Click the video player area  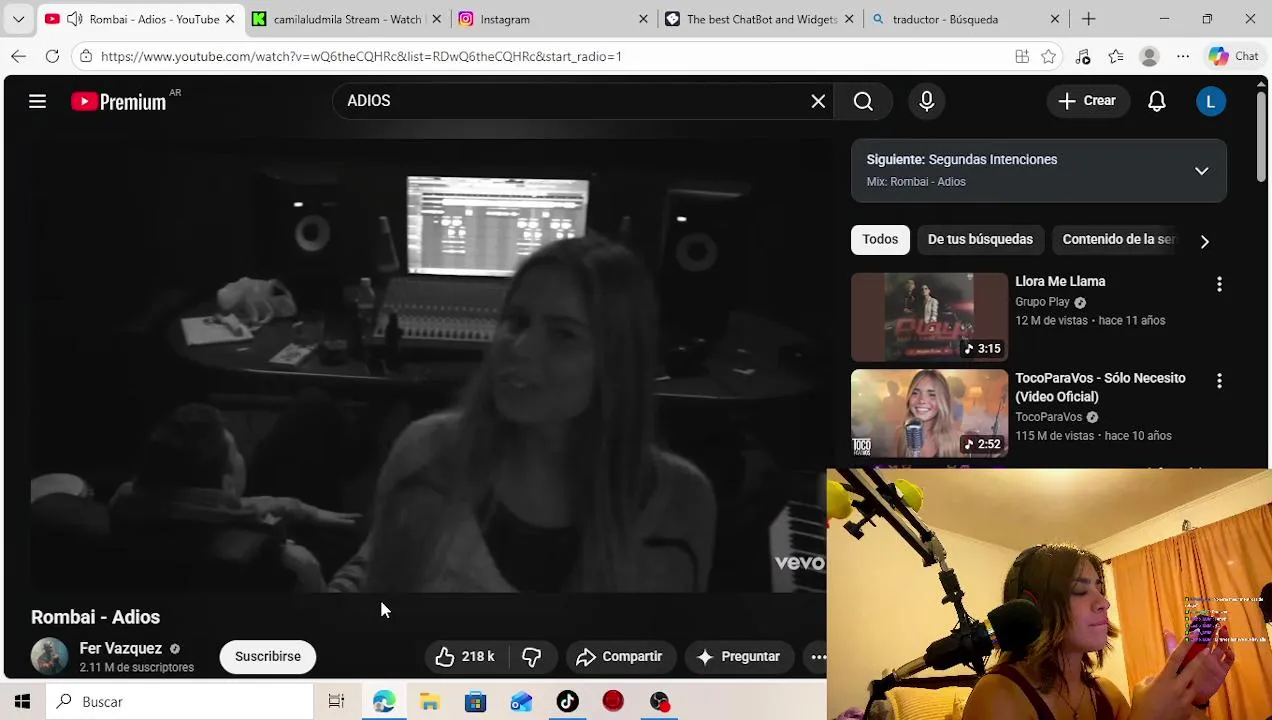(429, 365)
